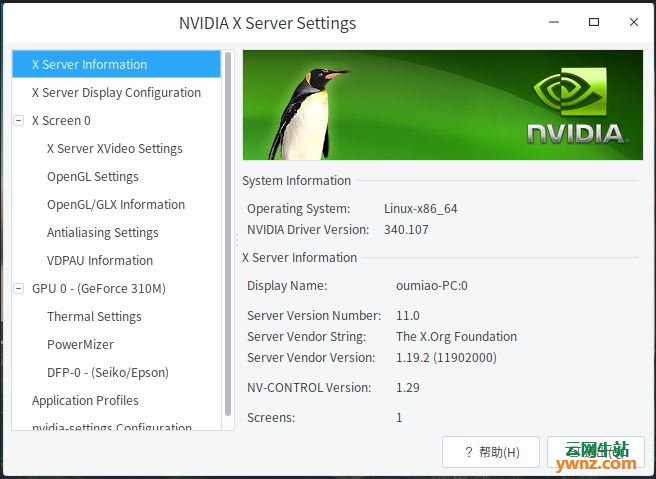Screen dimensions: 656x479
Task: Open OpenGL Settings page
Action: coord(92,177)
